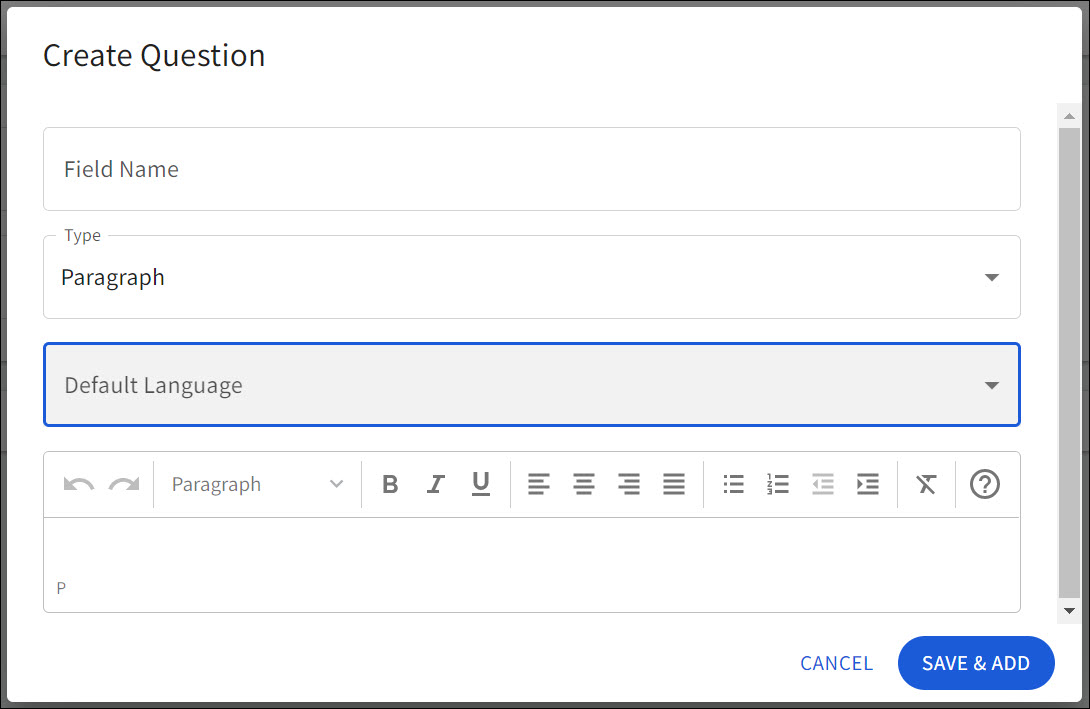Screen dimensions: 1090x709
Task: Open the Paragraph style dropdown in the toolbar
Action: [x=256, y=484]
